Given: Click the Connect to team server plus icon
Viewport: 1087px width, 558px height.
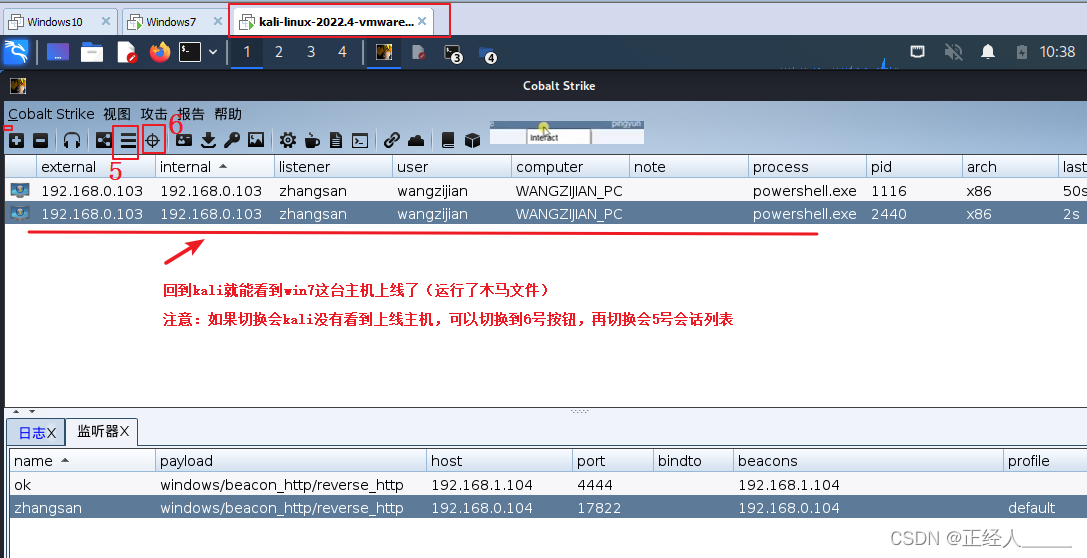Looking at the screenshot, I should tap(17, 141).
